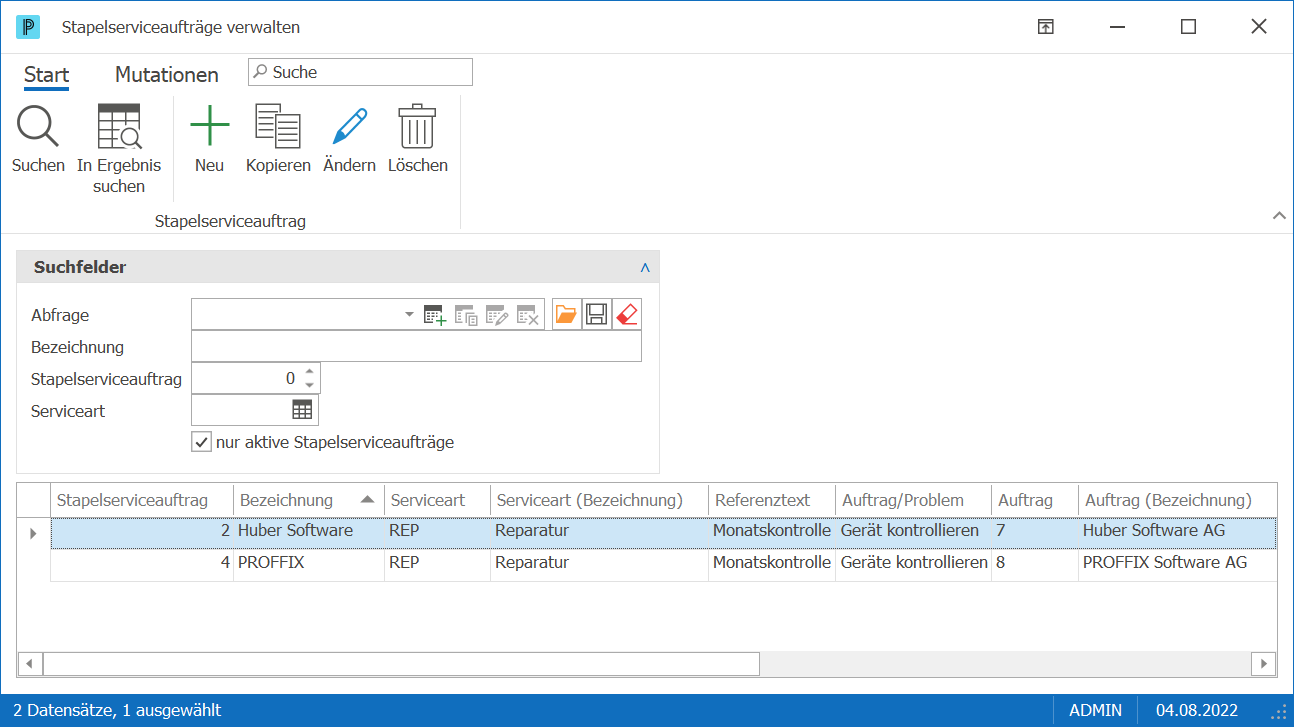Click Auftrag (Bezeichnung) column header
Screen dimensions: 1294x727
pyautogui.click(x=1178, y=500)
